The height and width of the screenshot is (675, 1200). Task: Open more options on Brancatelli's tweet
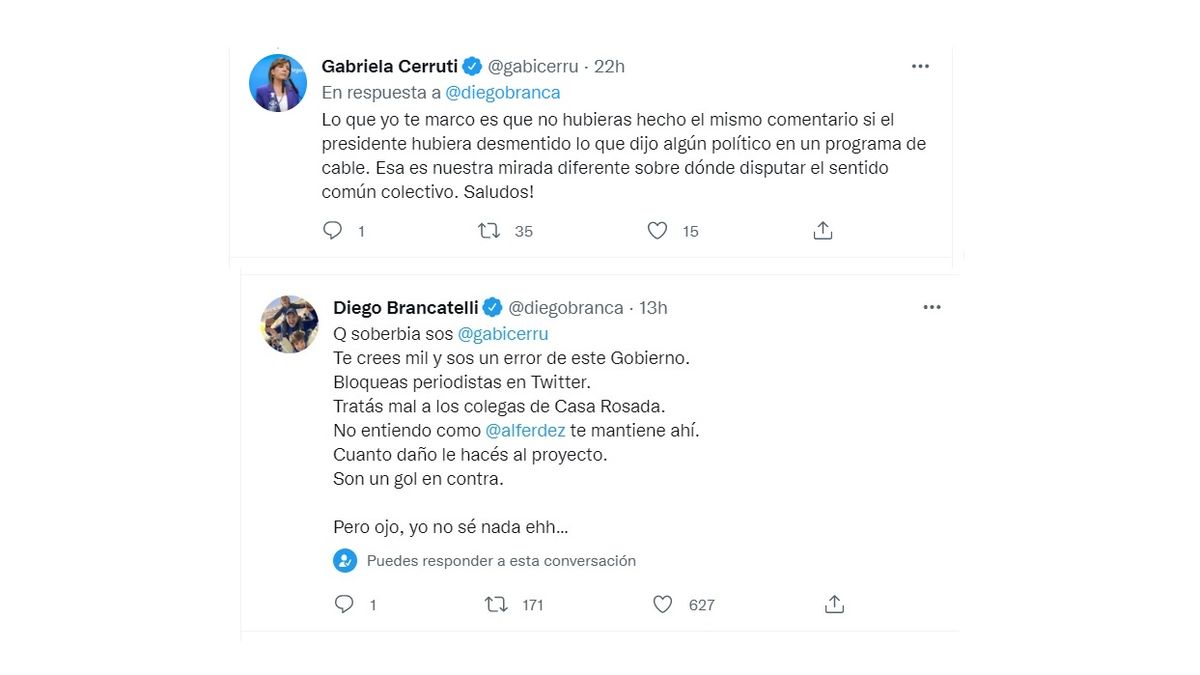click(x=932, y=307)
